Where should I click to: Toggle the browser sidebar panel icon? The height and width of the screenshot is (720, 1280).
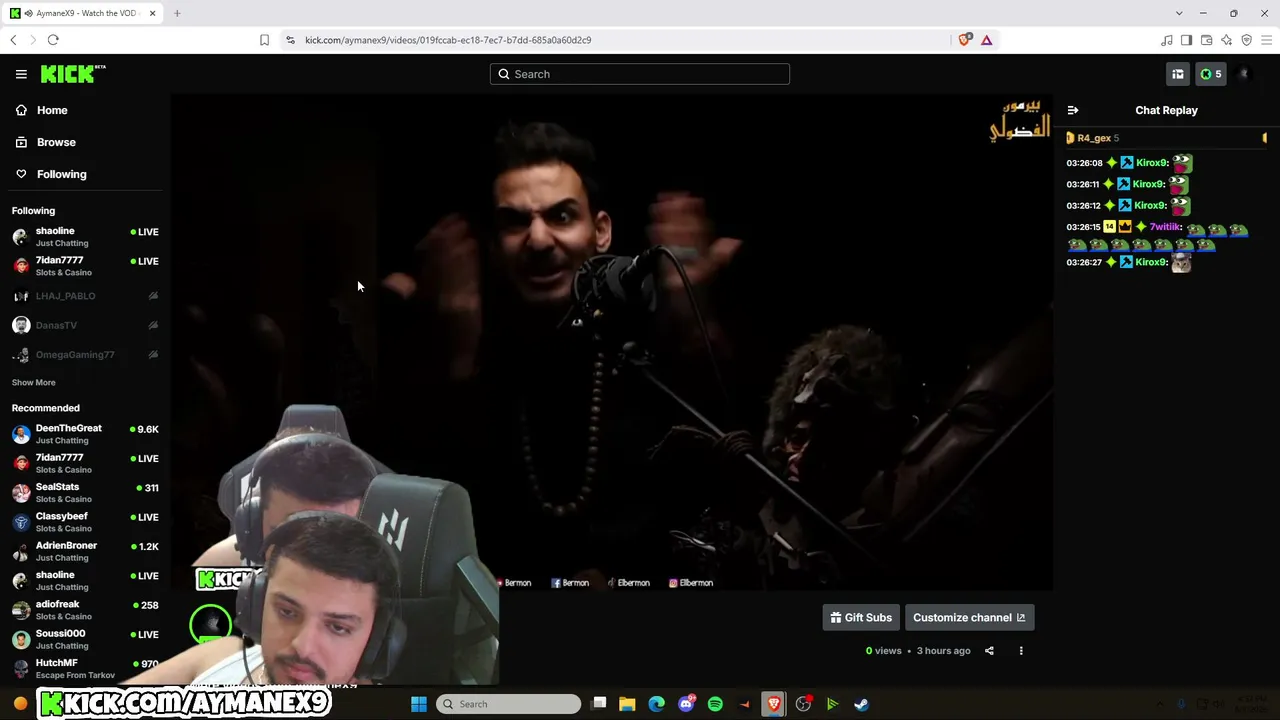pyautogui.click(x=1186, y=40)
